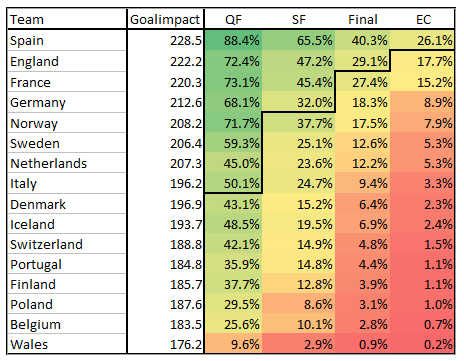The height and width of the screenshot is (361, 464).
Task: Click the QF column header
Action: coord(233,19)
